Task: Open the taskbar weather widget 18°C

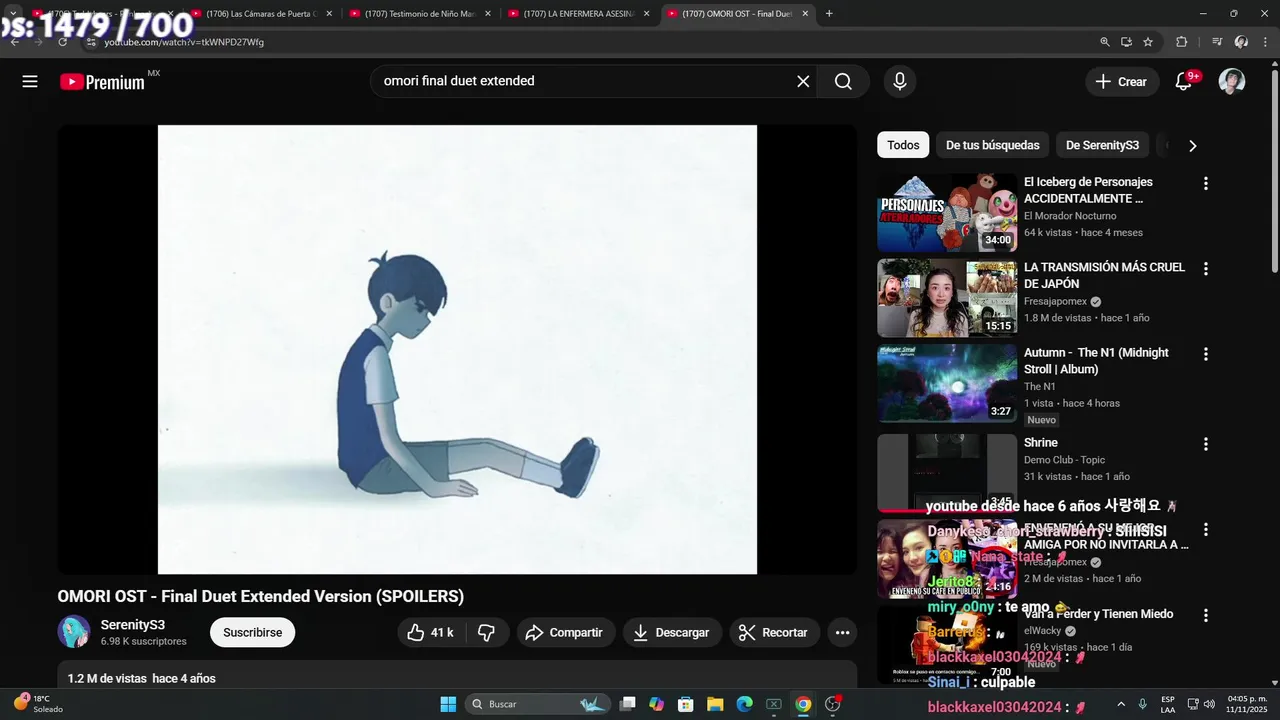Action: (x=38, y=704)
